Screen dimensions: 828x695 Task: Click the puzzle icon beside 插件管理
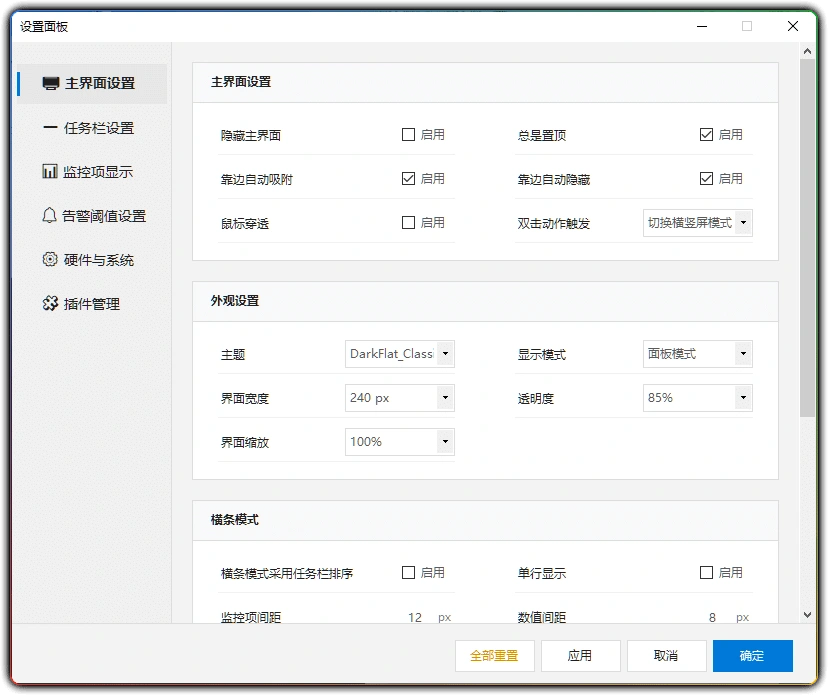50,303
